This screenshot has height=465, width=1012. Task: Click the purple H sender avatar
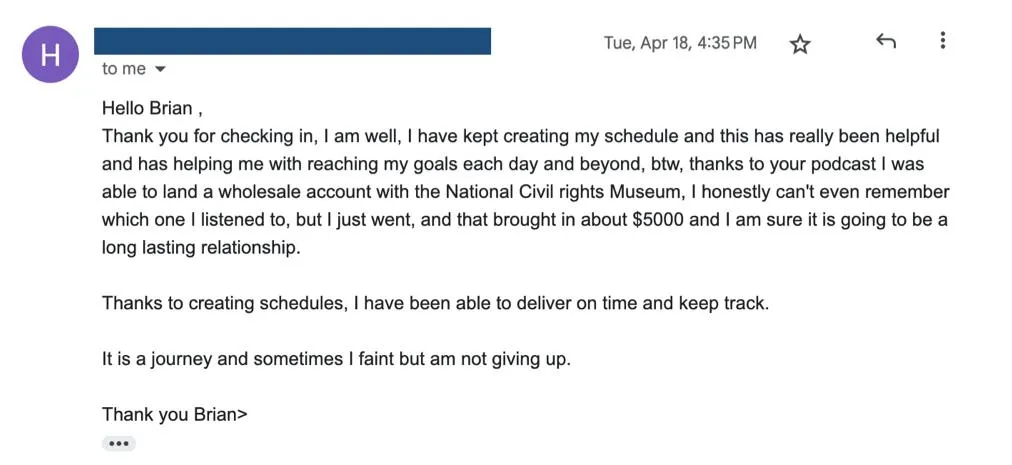49,55
